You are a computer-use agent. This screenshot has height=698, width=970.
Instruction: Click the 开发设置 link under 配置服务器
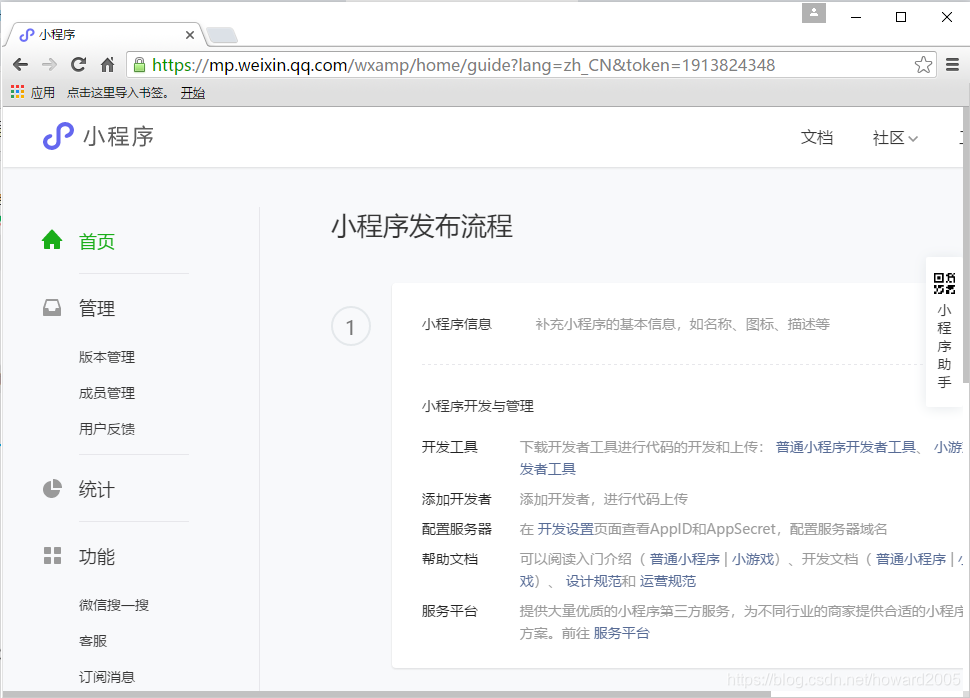(x=561, y=529)
